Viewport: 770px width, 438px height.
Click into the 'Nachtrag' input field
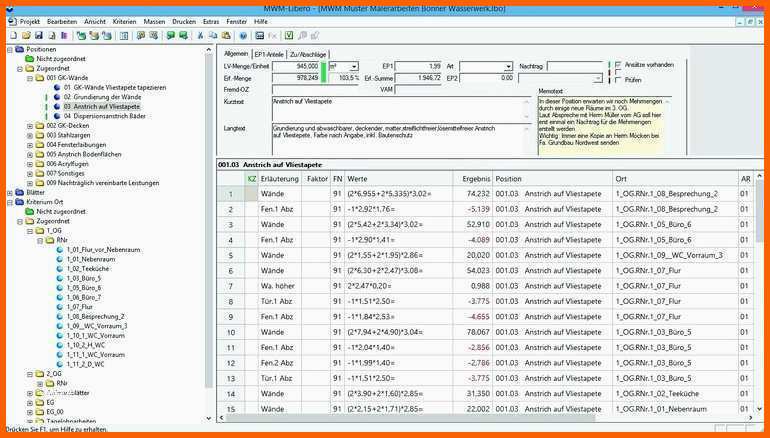[575, 66]
